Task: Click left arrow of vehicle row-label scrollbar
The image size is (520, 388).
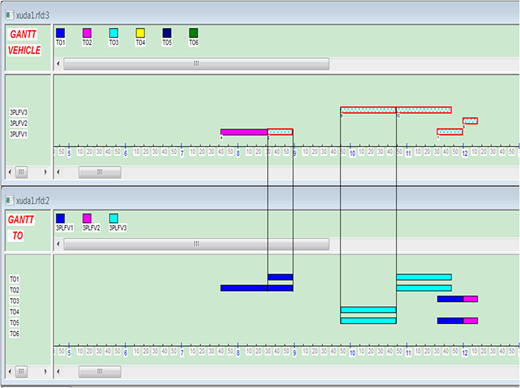Action: click(x=10, y=172)
